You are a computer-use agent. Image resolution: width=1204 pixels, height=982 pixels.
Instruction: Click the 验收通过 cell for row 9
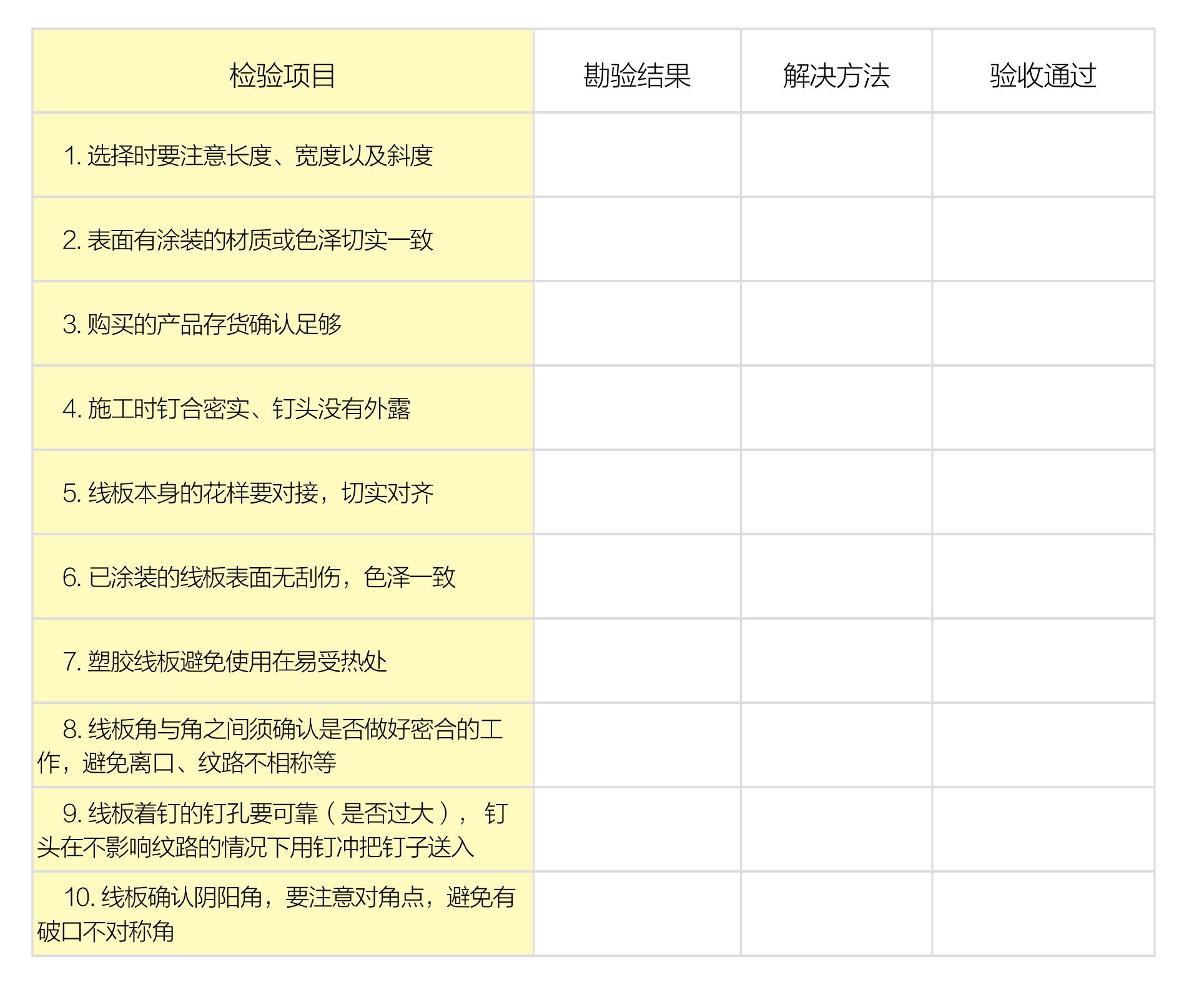(1043, 830)
